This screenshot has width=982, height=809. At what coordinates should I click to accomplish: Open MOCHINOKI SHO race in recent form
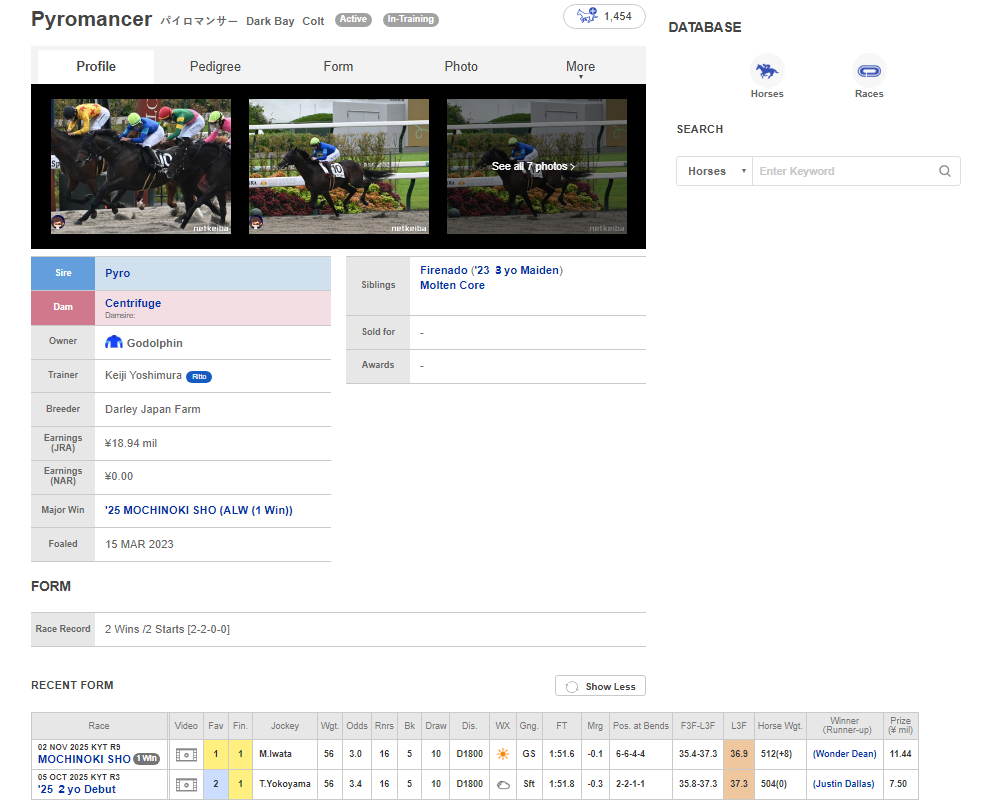pos(84,759)
